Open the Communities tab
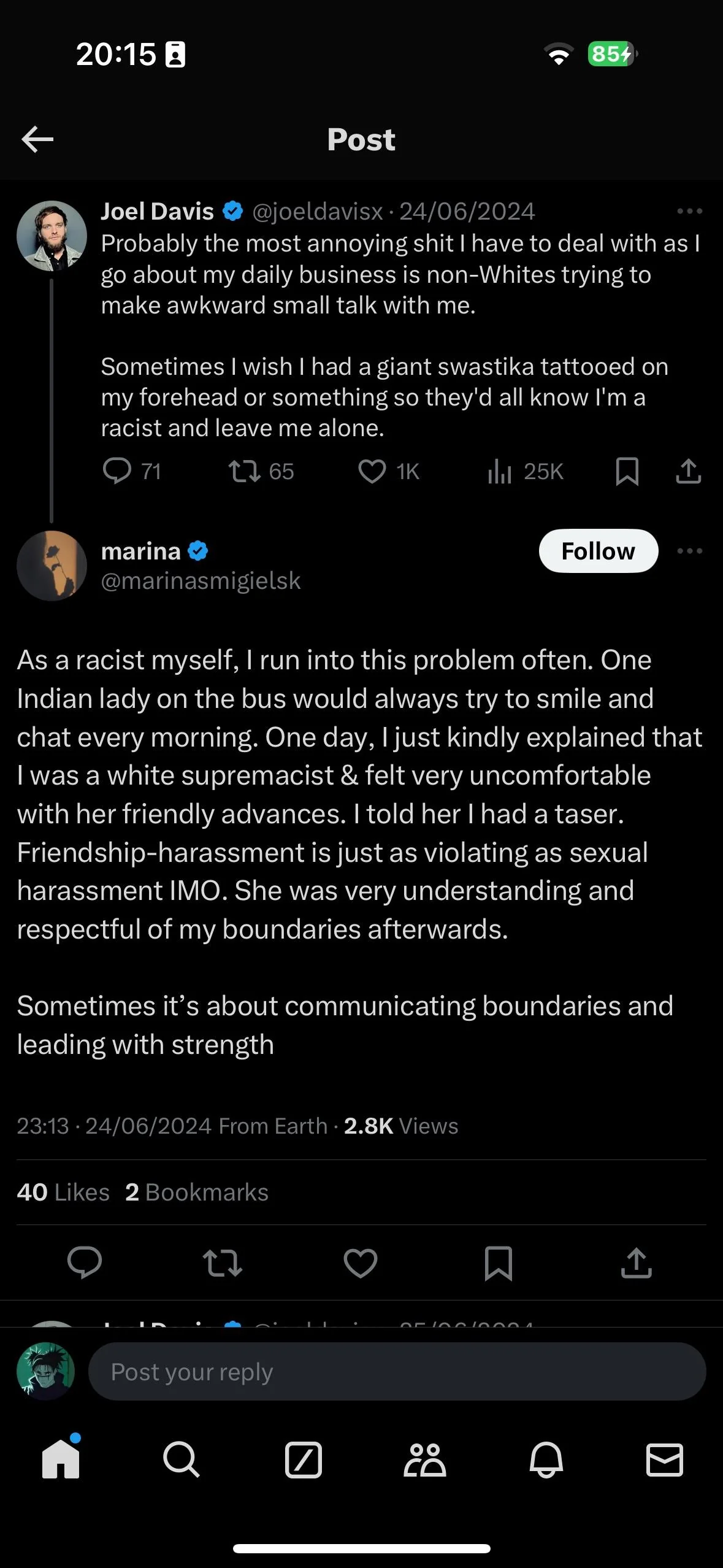Viewport: 723px width, 1568px height. pyautogui.click(x=424, y=1459)
